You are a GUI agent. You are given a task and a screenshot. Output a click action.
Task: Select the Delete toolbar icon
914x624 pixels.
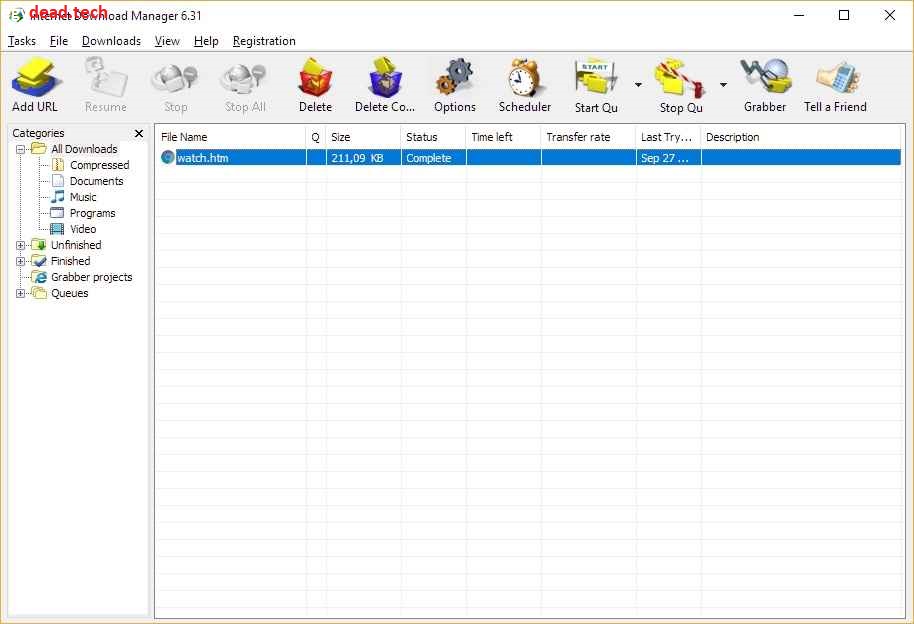tap(315, 80)
